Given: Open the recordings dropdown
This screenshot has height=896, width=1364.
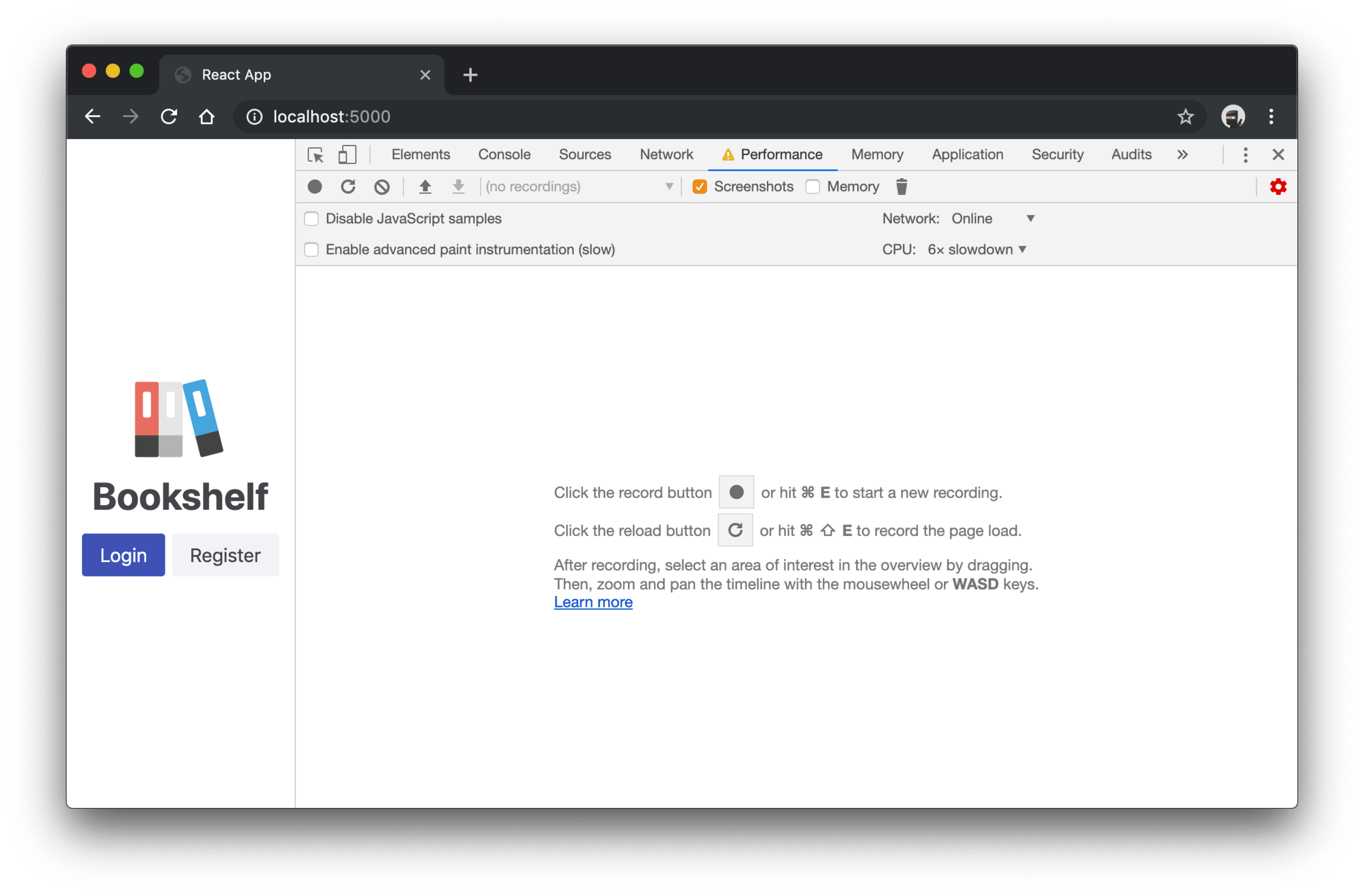Looking at the screenshot, I should (x=579, y=187).
